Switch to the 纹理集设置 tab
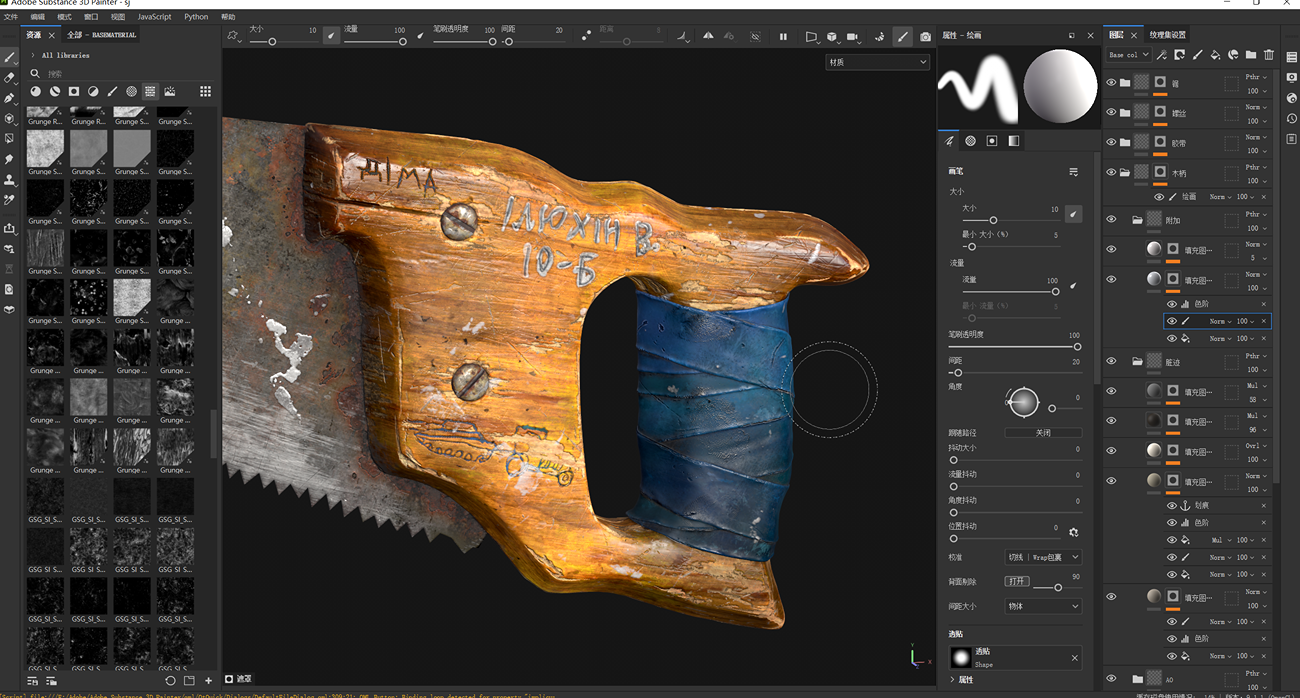This screenshot has height=698, width=1300. pyautogui.click(x=1167, y=35)
